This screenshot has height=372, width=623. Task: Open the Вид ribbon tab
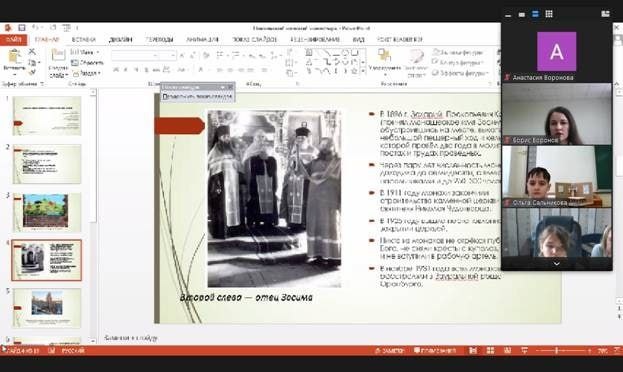pyautogui.click(x=358, y=40)
